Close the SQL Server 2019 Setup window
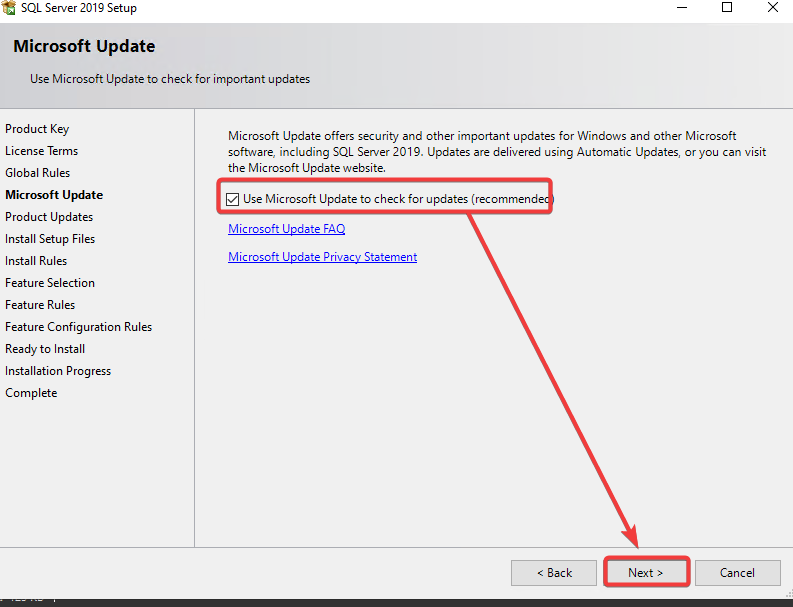The image size is (793, 607). (773, 8)
